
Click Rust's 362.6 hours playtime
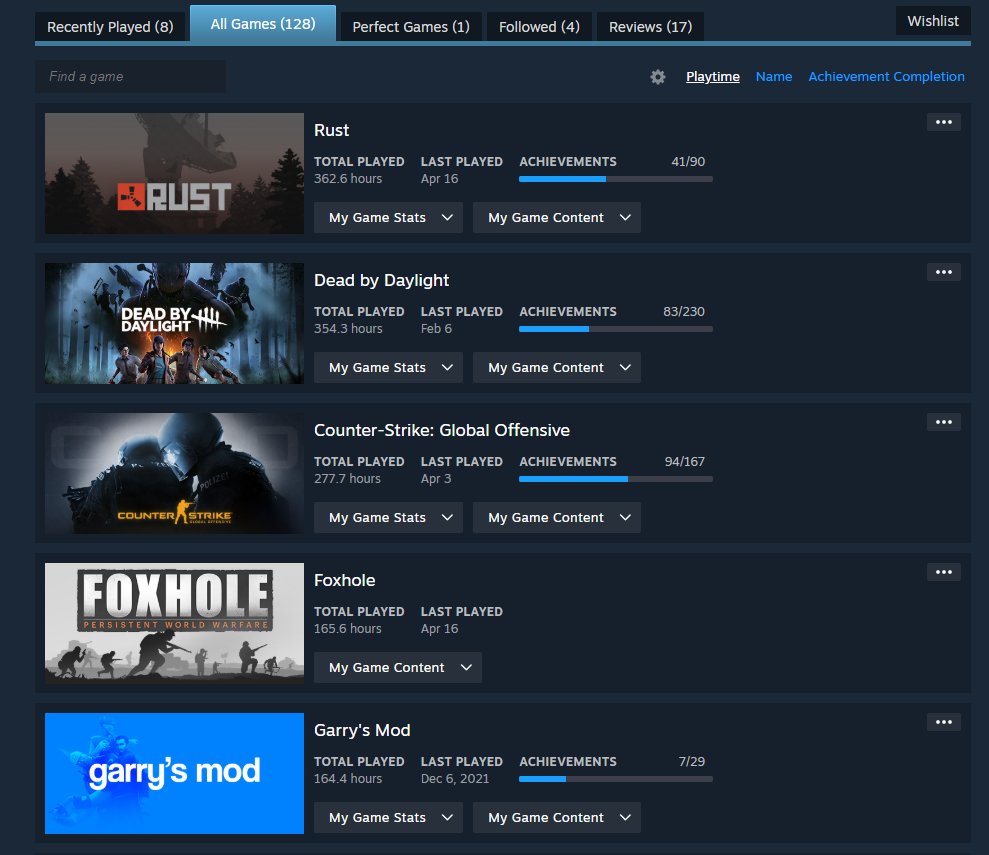pos(348,179)
